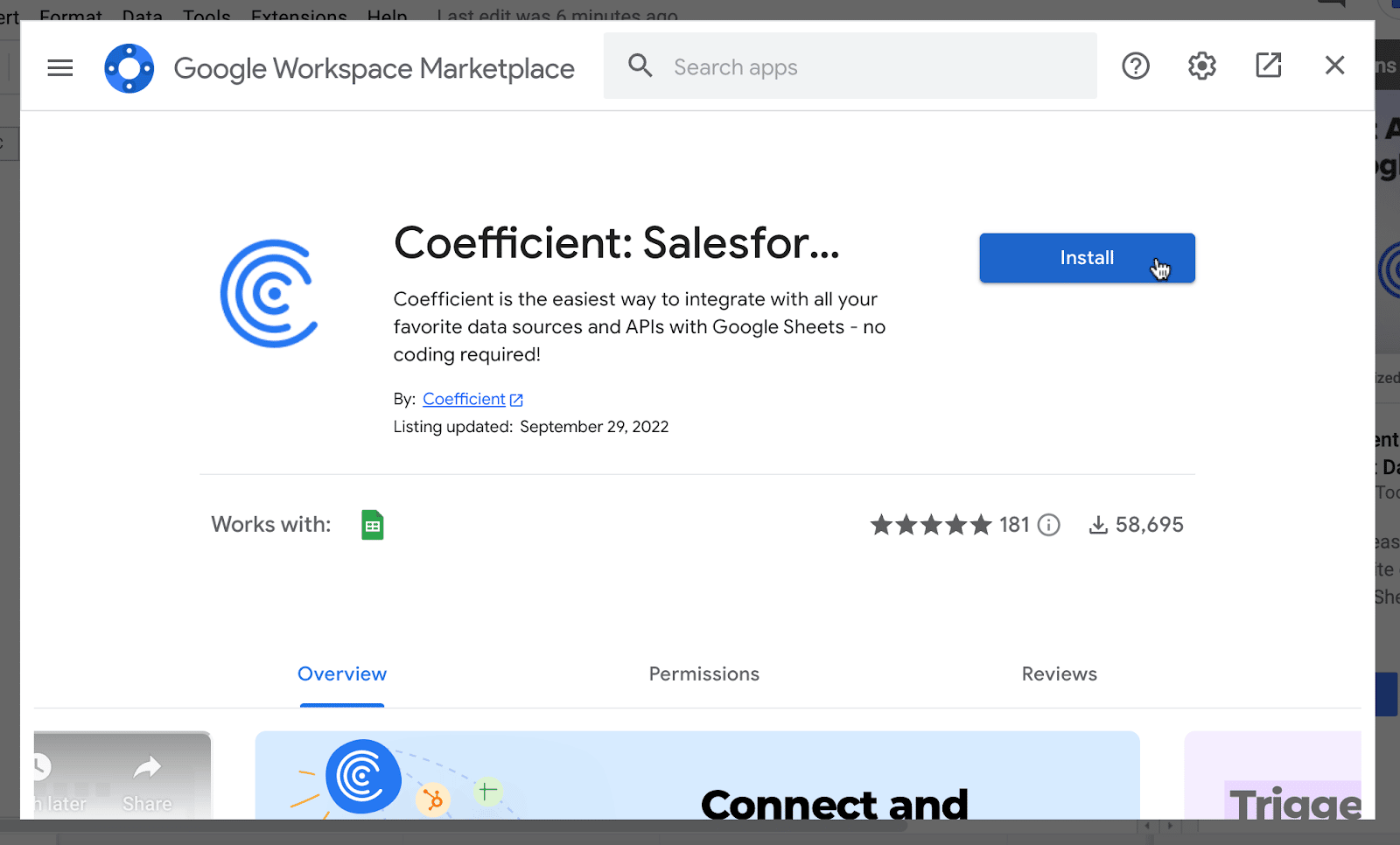Switch to the Reviews tab

tap(1059, 674)
